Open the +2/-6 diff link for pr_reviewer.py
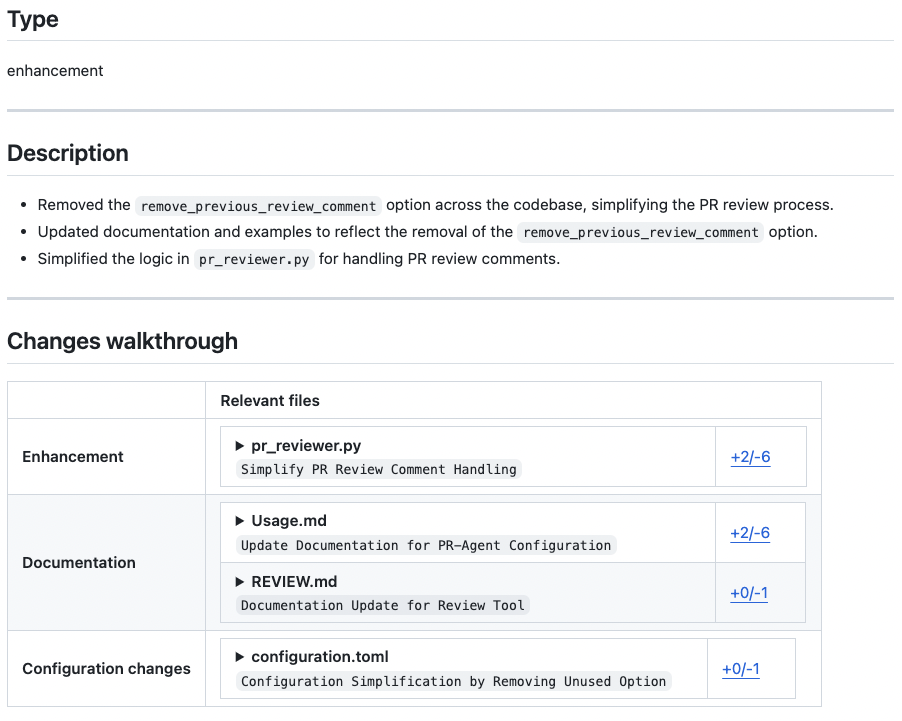 pyautogui.click(x=750, y=457)
